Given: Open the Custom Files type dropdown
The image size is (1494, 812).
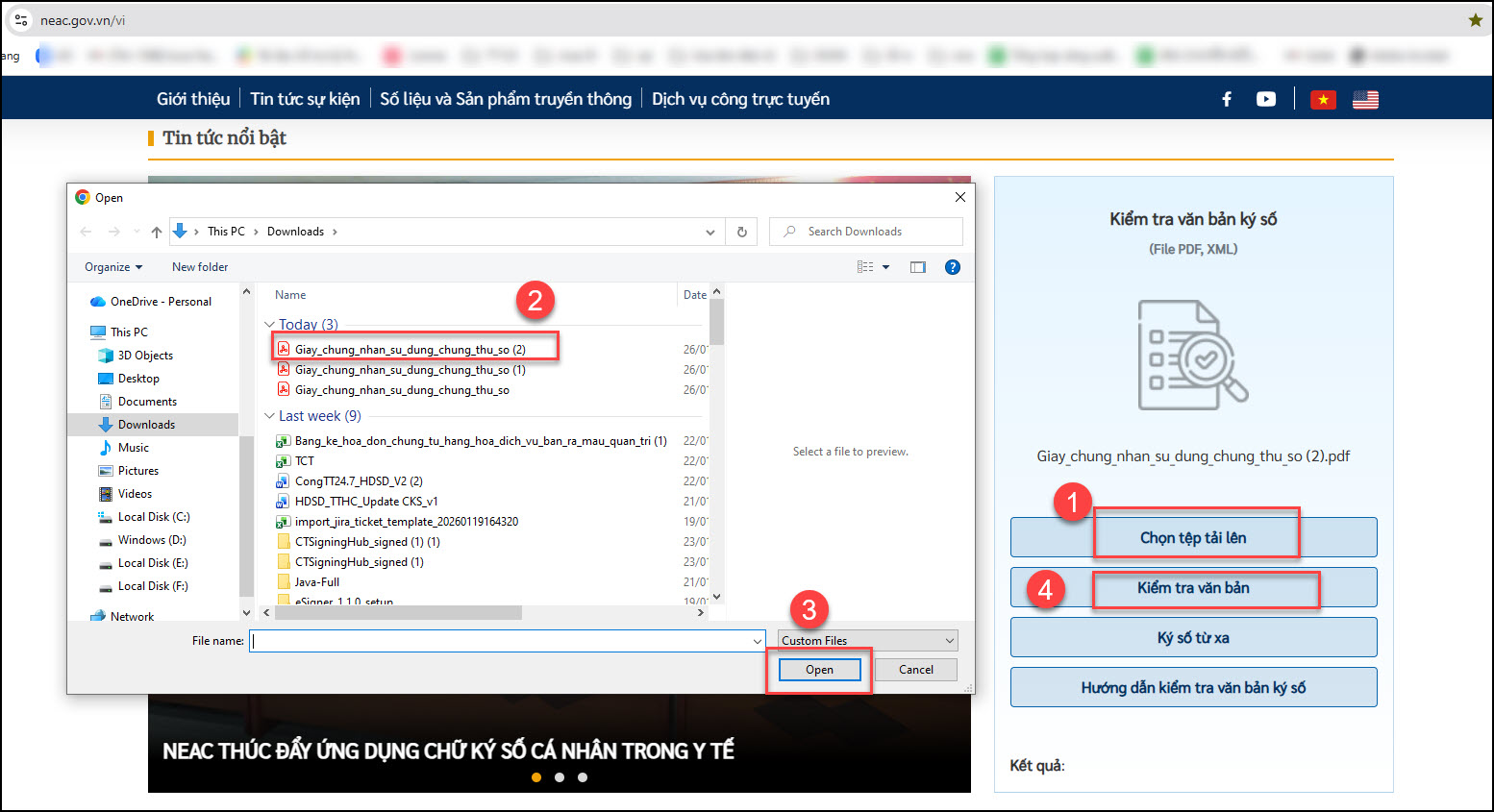Looking at the screenshot, I should pyautogui.click(x=867, y=641).
